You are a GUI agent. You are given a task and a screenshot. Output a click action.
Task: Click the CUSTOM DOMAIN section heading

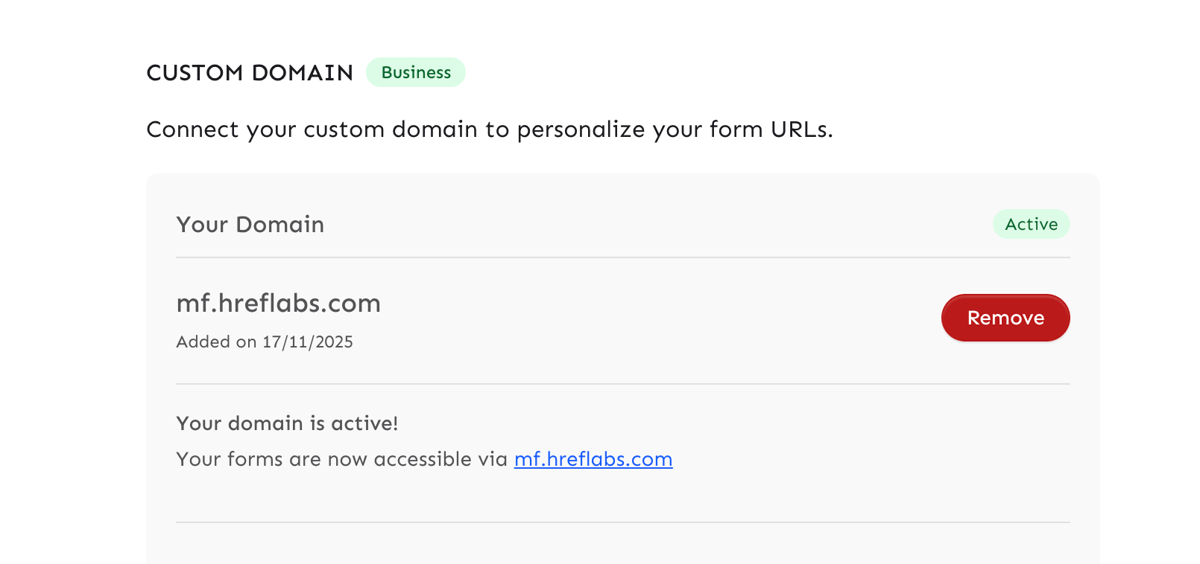click(x=250, y=73)
